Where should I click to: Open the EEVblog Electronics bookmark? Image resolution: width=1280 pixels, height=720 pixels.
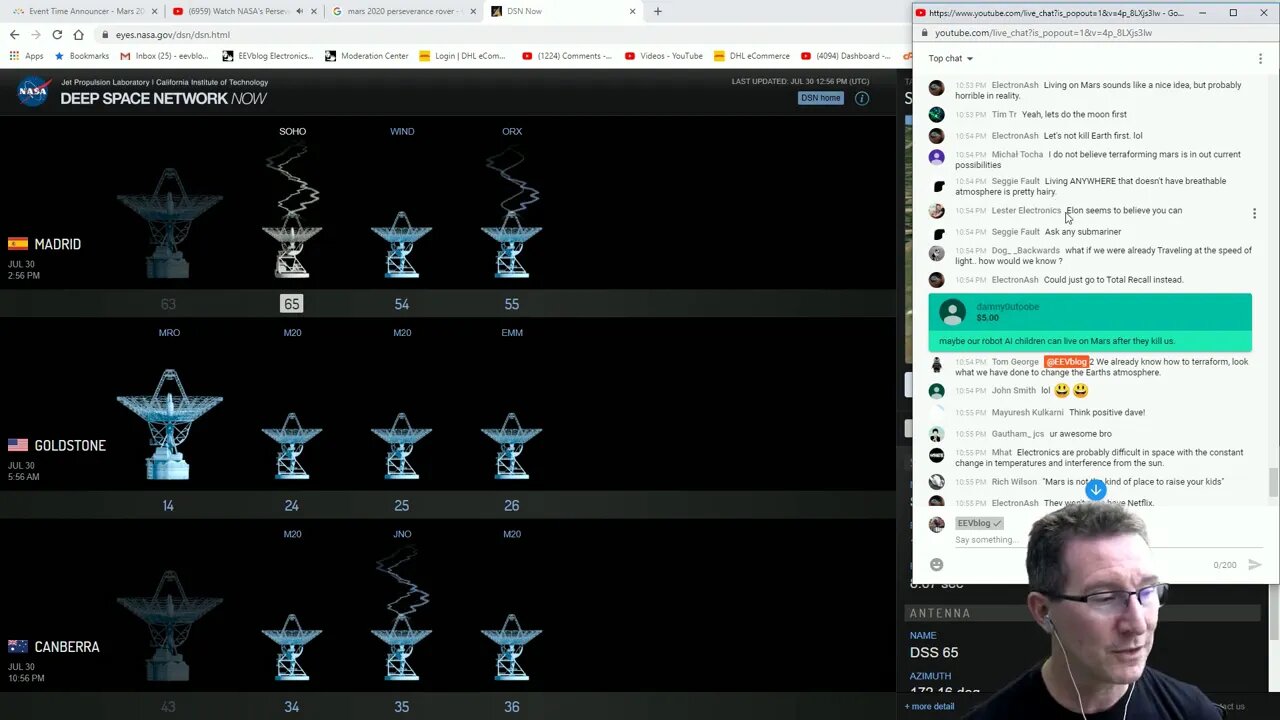pyautogui.click(x=268, y=56)
